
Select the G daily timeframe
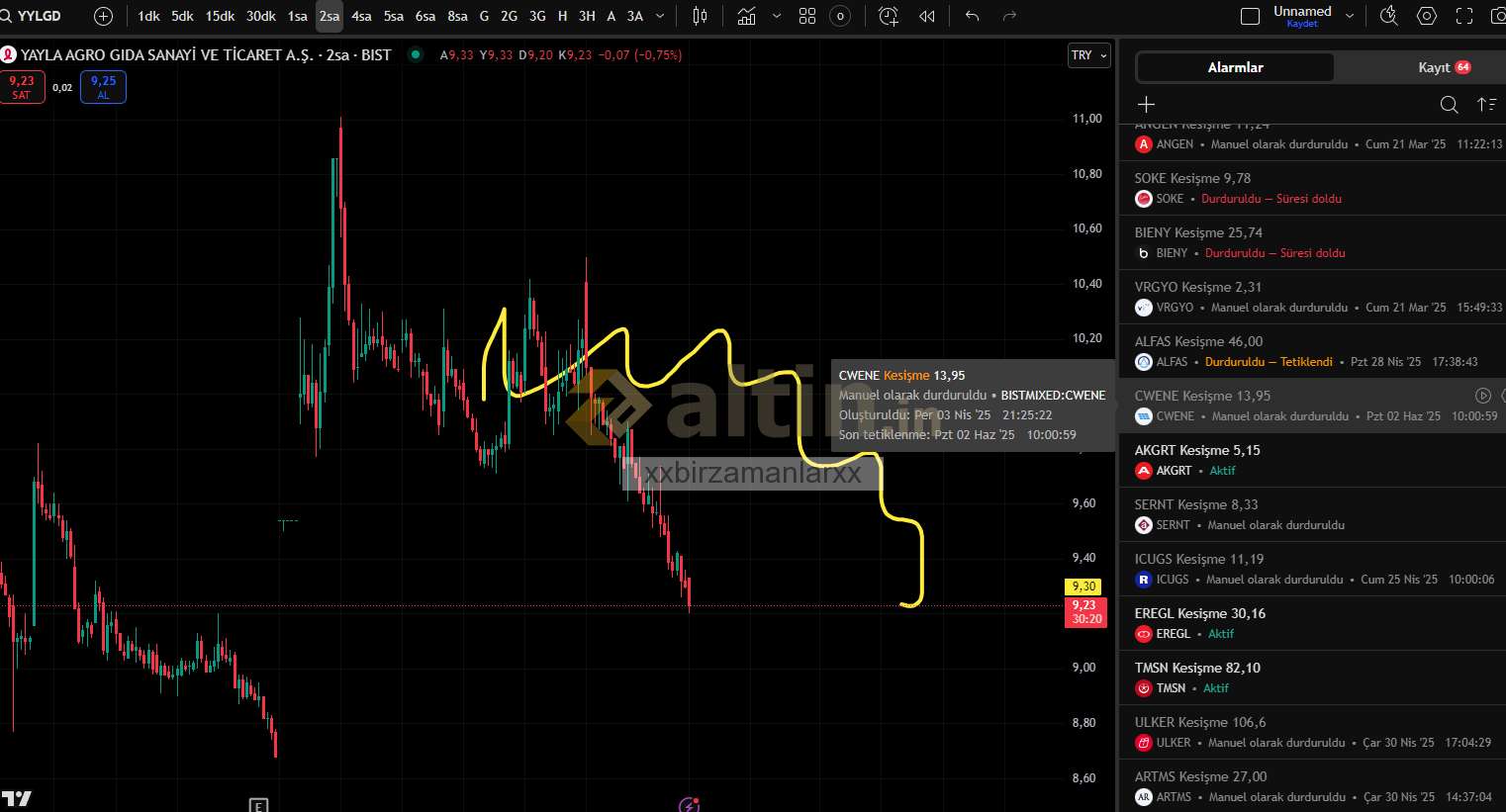click(x=484, y=16)
